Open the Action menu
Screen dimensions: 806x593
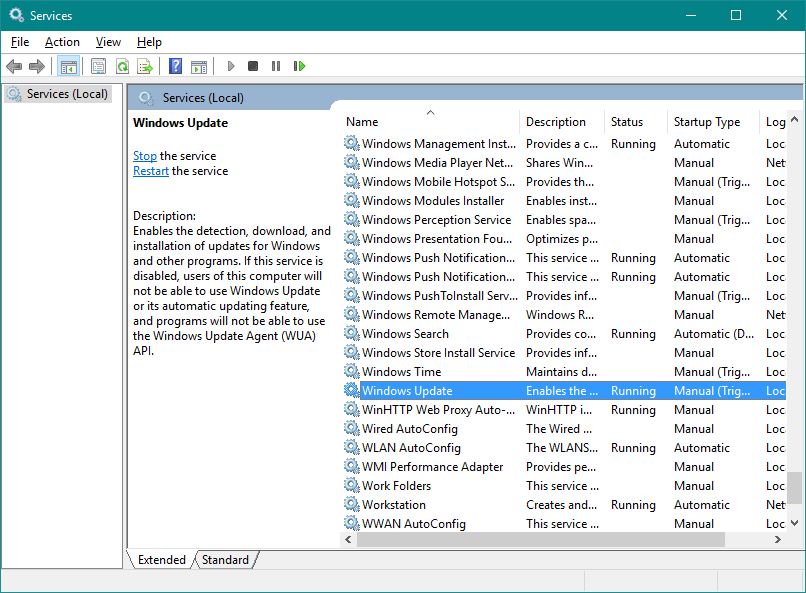(x=62, y=42)
